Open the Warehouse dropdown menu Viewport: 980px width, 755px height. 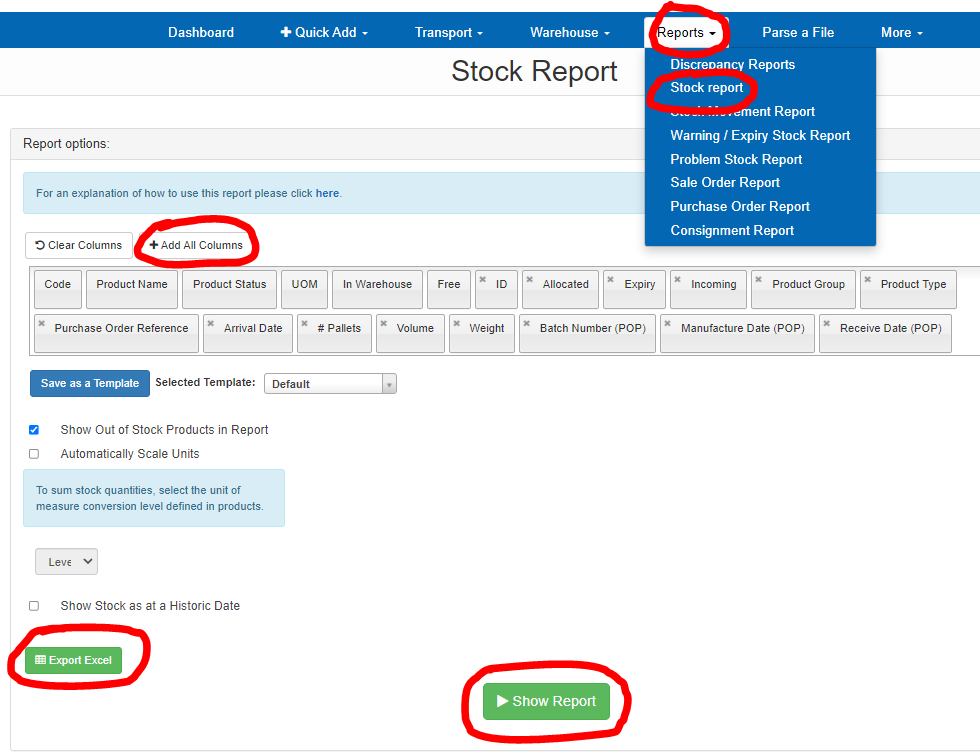[x=569, y=33]
